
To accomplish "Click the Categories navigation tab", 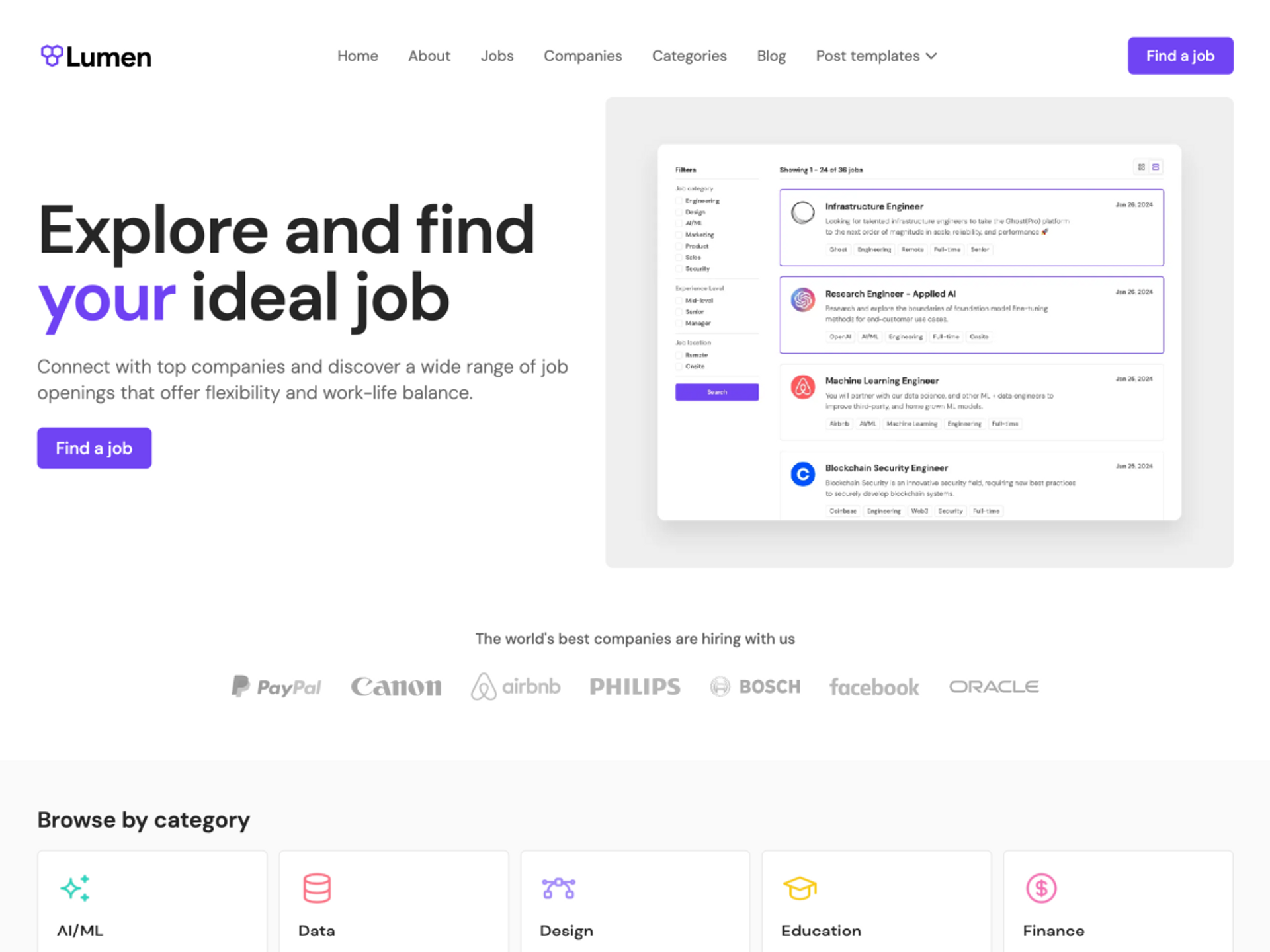I will coord(688,55).
